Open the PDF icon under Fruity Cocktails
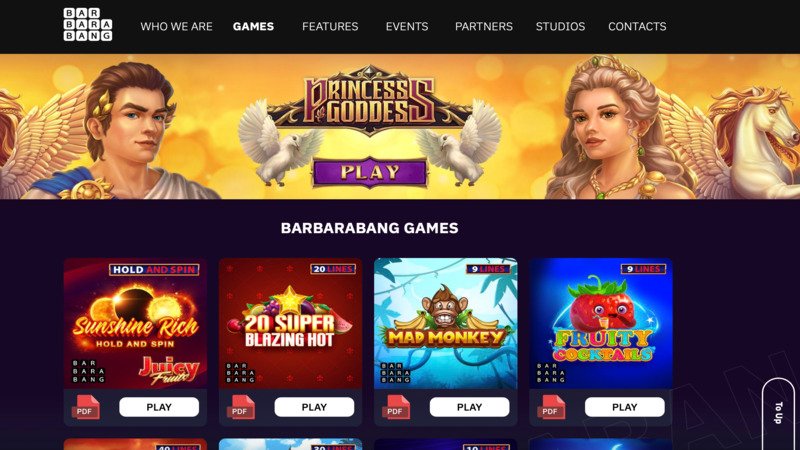The height and width of the screenshot is (450, 800). pyautogui.click(x=551, y=407)
